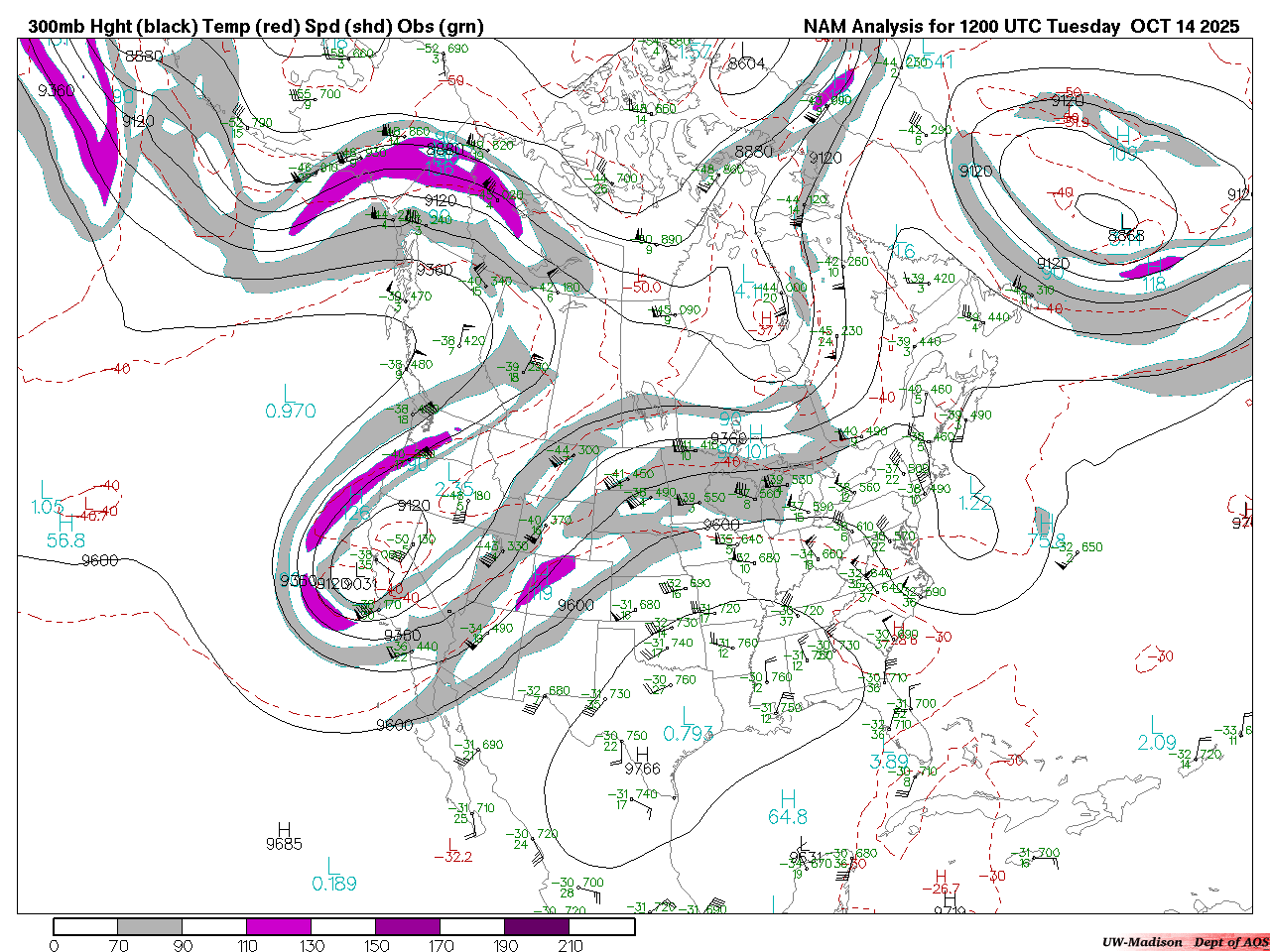Click the cyan H marker above 64.8
1270x952 pixels.
click(x=788, y=799)
